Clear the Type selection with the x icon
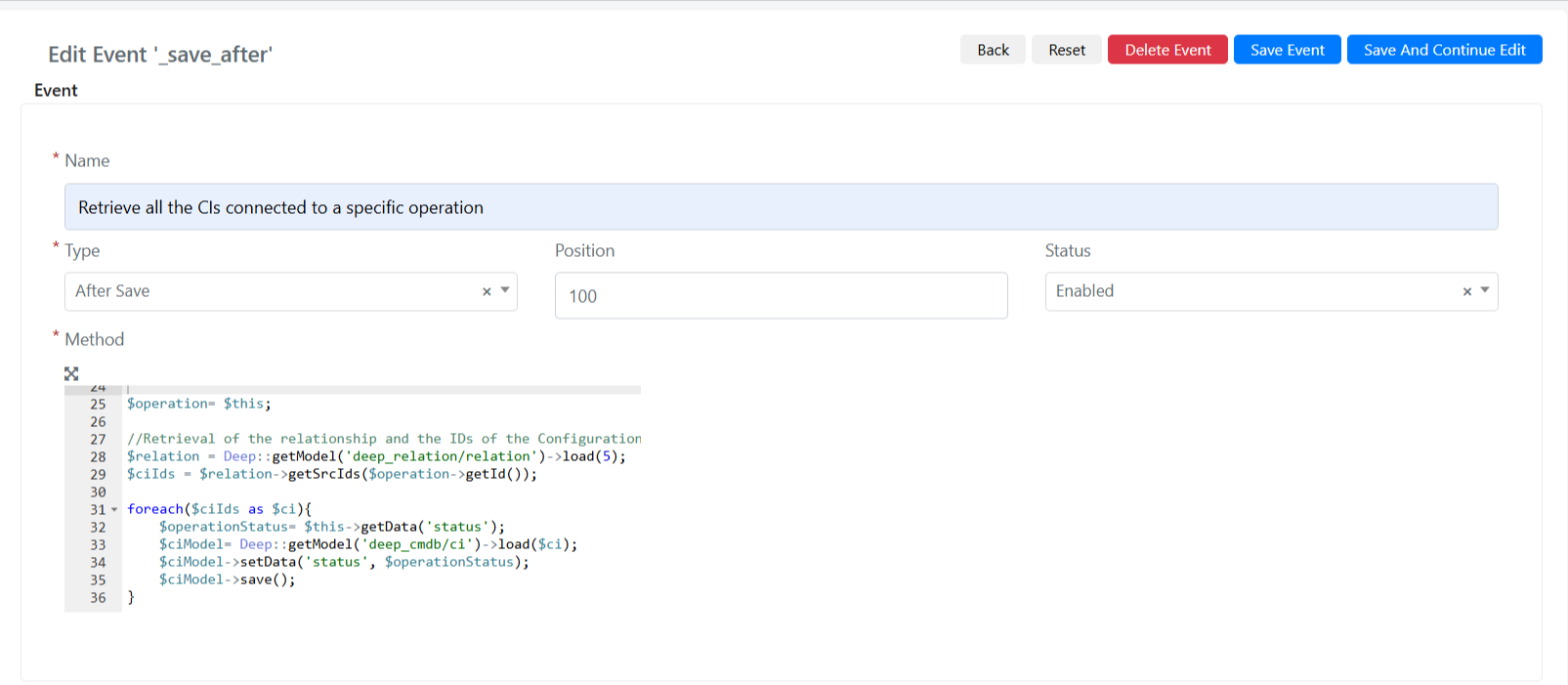 [487, 291]
